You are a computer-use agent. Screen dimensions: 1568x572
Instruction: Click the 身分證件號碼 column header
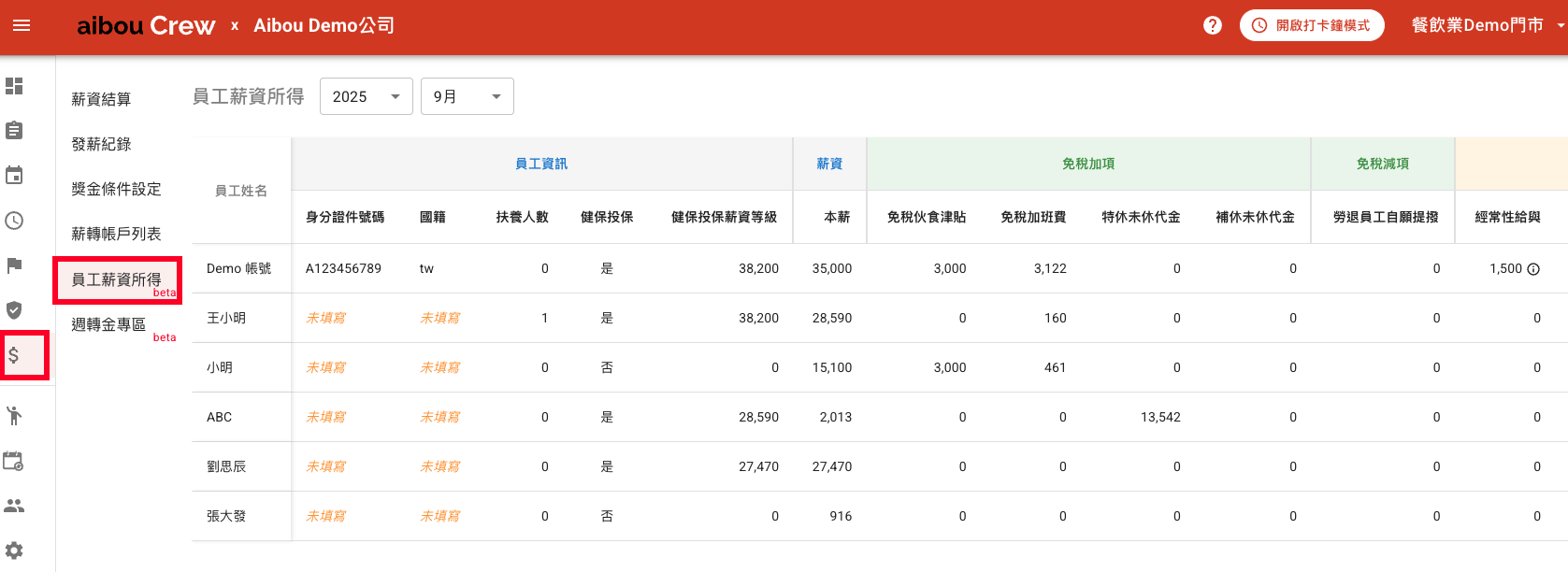[x=345, y=217]
